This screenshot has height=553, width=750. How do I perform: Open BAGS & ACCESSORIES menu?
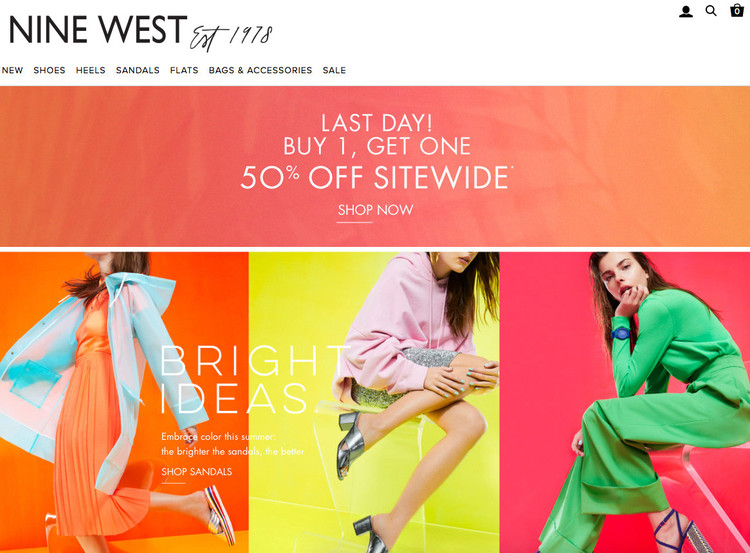click(260, 70)
